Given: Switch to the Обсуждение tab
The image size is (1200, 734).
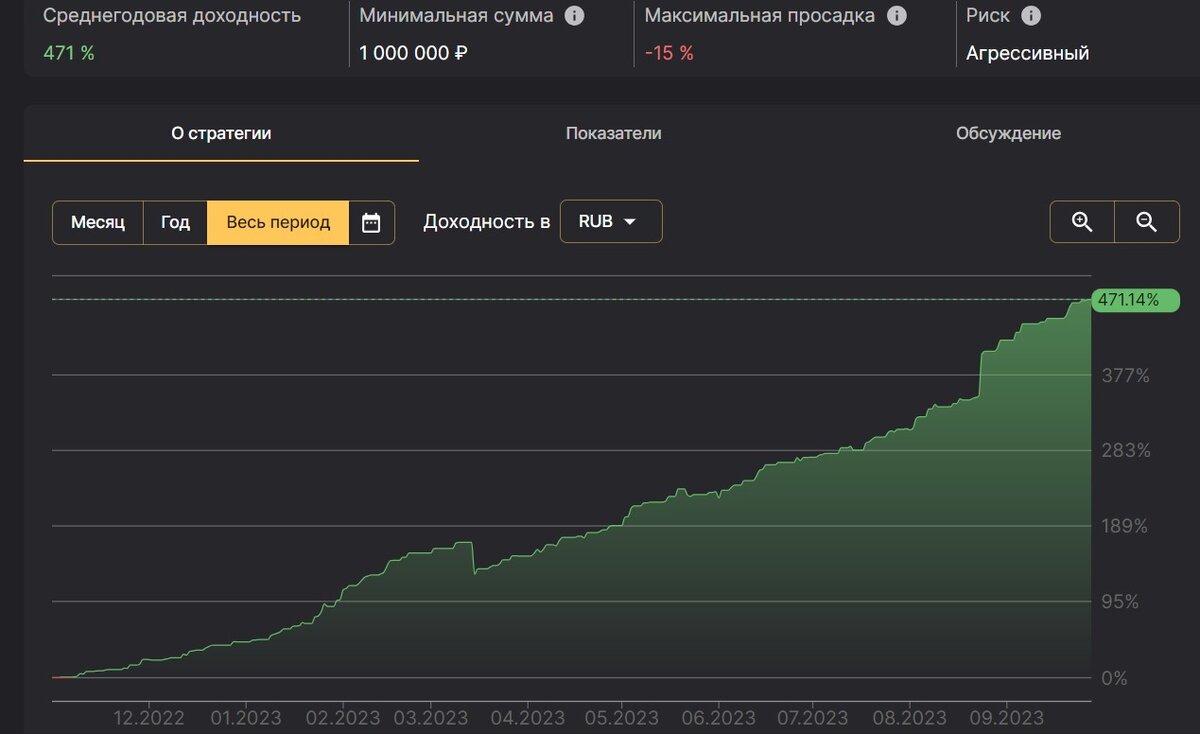Looking at the screenshot, I should (1008, 133).
